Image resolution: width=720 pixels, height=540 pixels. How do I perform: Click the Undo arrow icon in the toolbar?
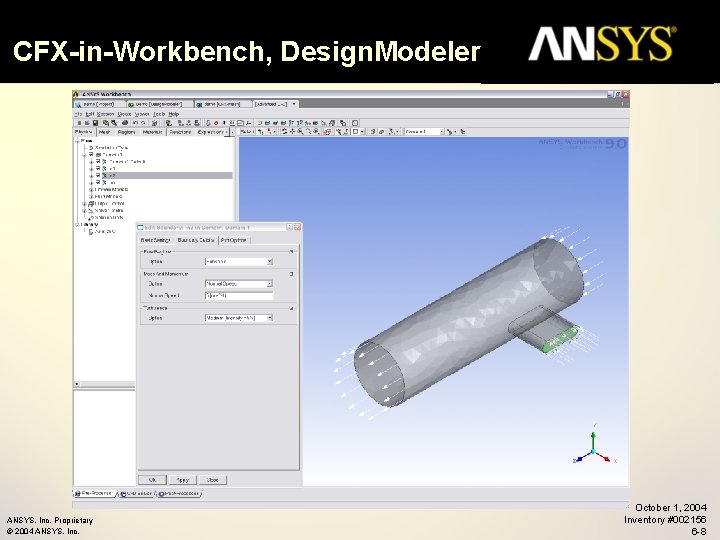(x=135, y=123)
